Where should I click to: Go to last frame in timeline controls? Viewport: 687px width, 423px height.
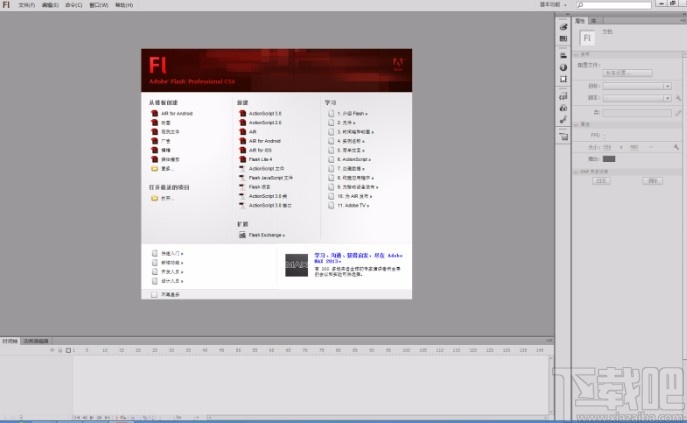pyautogui.click(x=107, y=418)
